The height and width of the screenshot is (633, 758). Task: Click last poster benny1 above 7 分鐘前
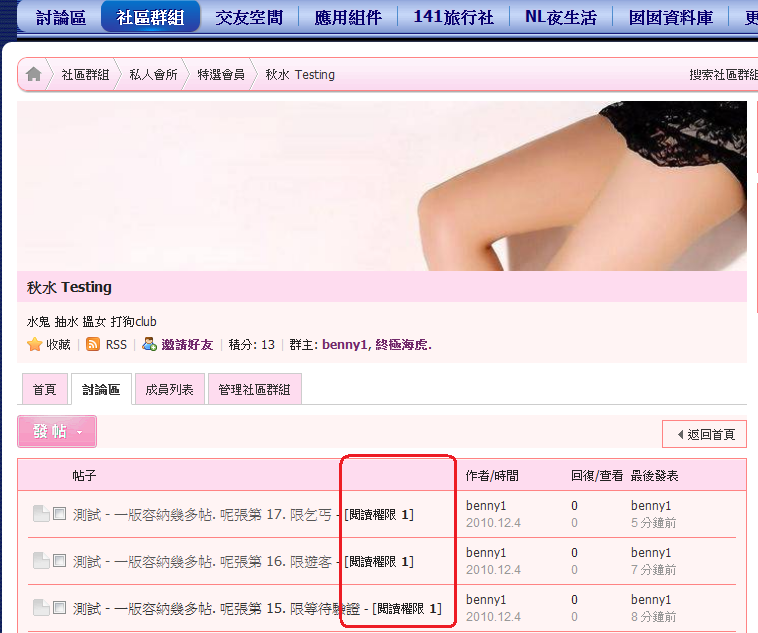(651, 552)
